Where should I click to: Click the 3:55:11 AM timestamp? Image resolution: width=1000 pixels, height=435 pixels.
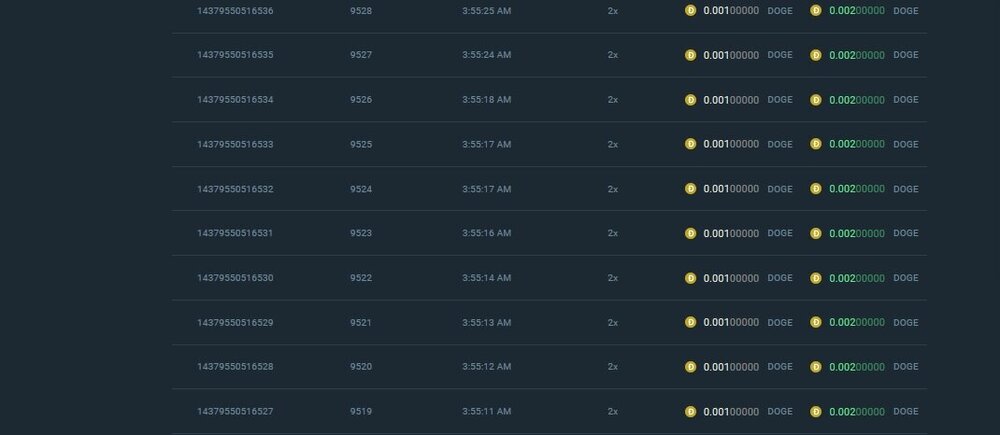487,411
